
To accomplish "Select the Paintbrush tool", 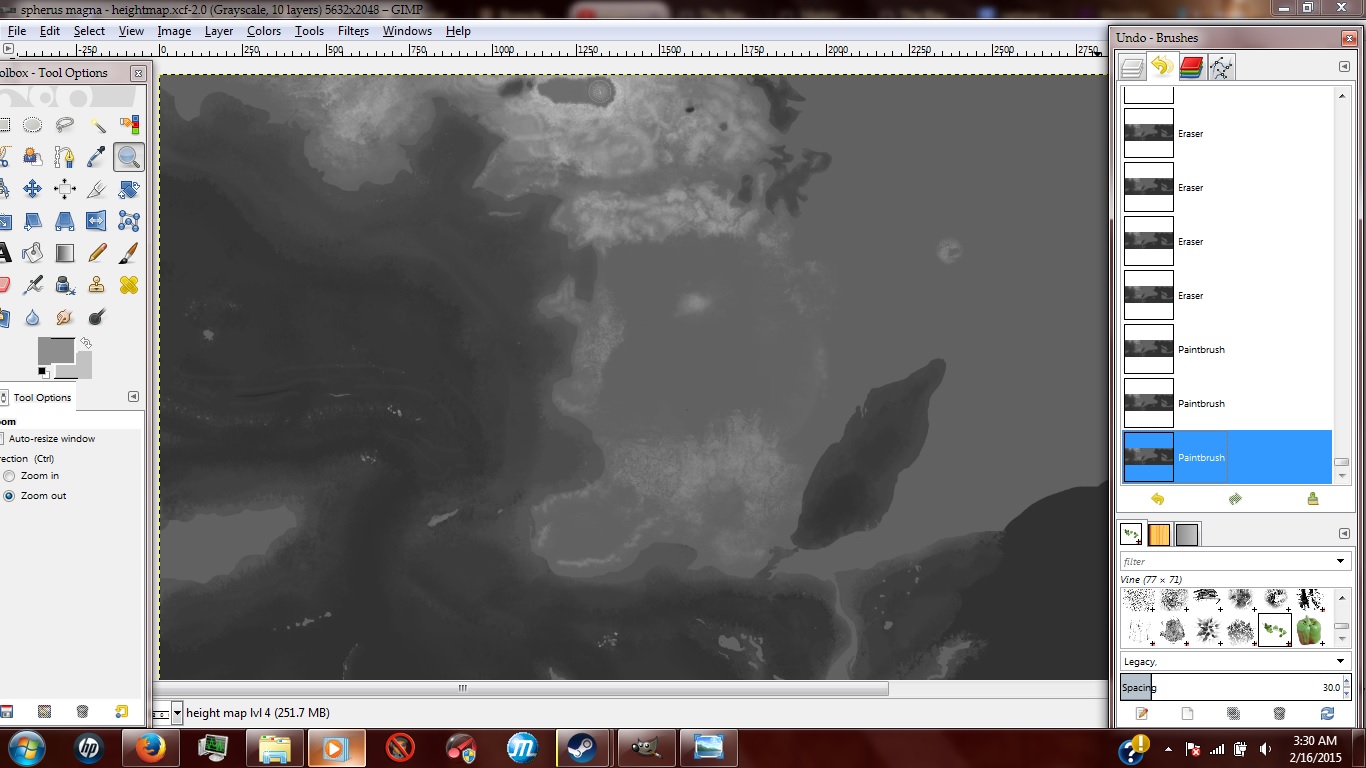I will [130, 253].
